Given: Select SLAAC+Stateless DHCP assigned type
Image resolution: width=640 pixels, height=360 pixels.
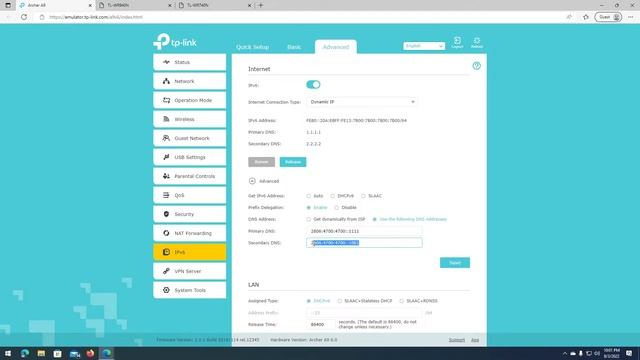Looking at the screenshot, I should point(340,301).
